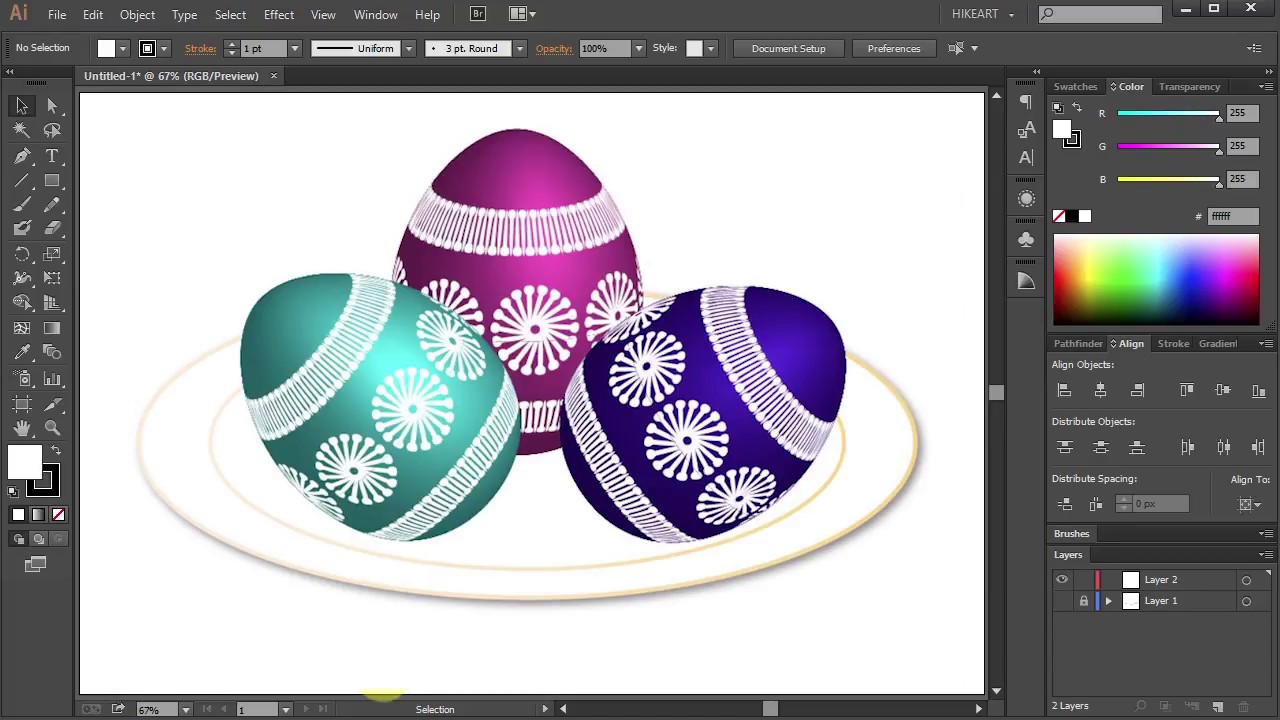This screenshot has width=1280, height=720.
Task: Select the Selection tool
Action: coord(22,106)
